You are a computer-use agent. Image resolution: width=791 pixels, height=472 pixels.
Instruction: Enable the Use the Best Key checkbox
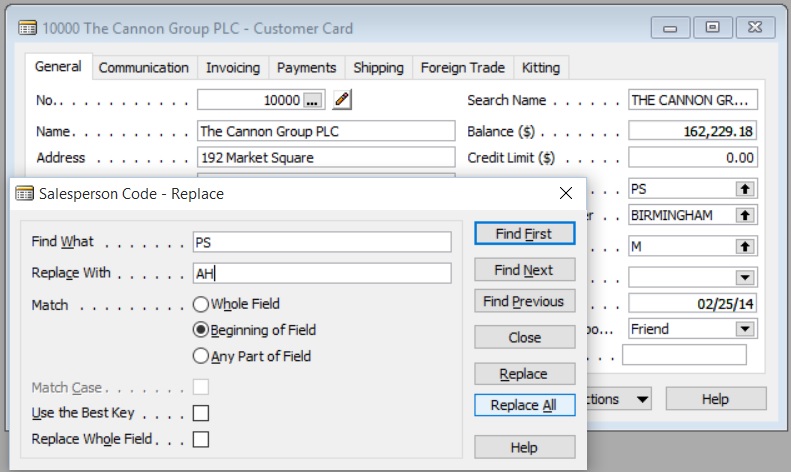coord(201,413)
